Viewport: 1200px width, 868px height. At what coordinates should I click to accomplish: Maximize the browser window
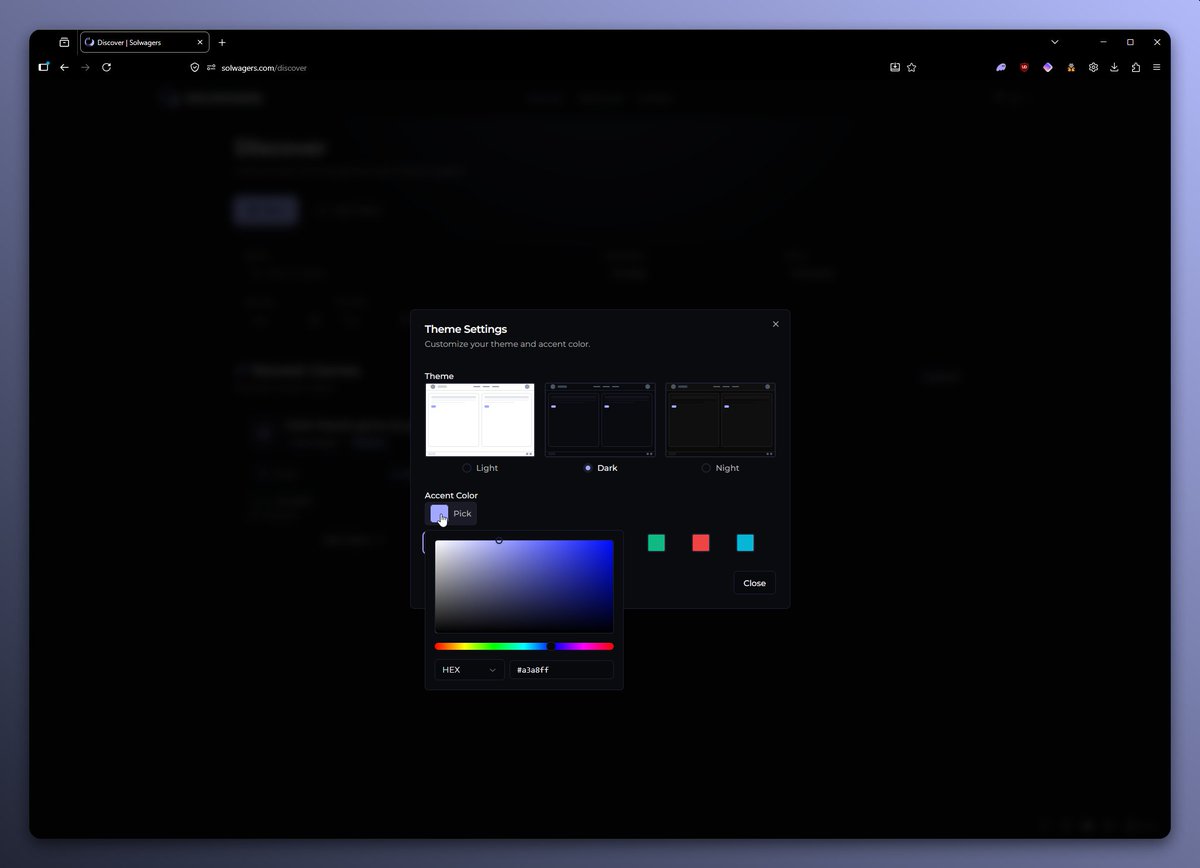pyautogui.click(x=1130, y=42)
